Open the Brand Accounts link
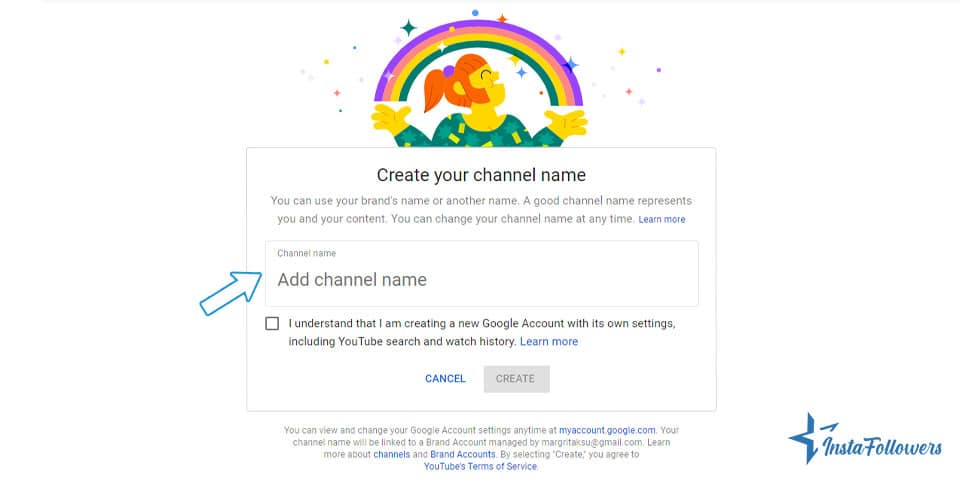 coord(462,454)
